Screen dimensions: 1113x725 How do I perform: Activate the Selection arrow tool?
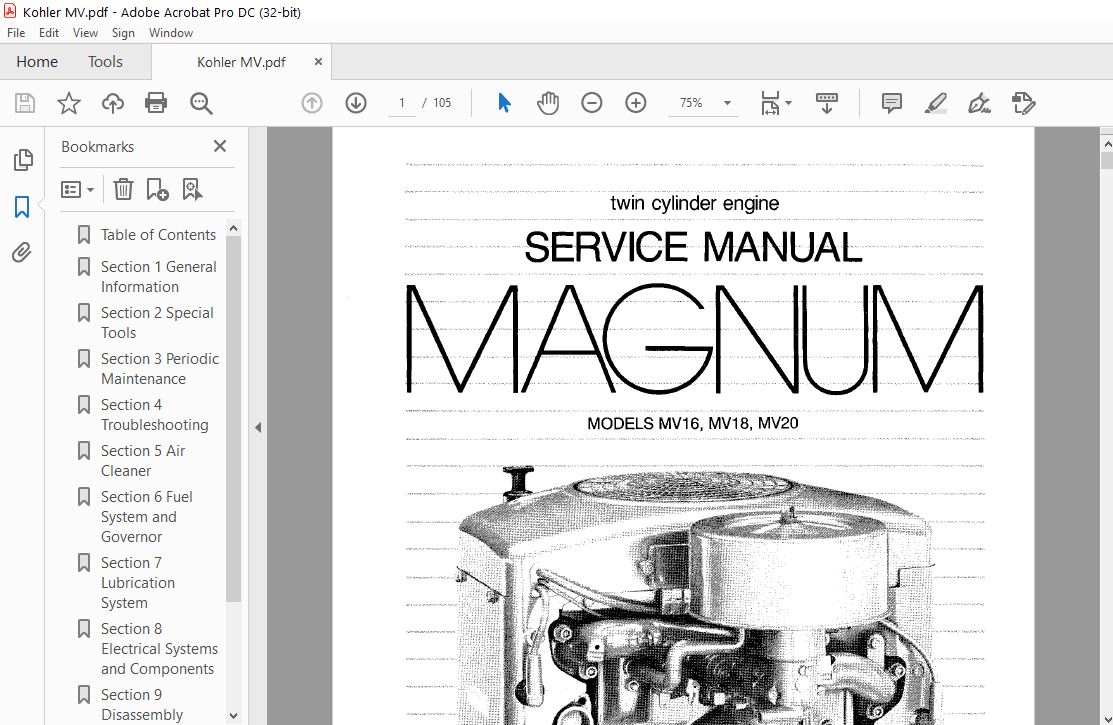[x=504, y=103]
